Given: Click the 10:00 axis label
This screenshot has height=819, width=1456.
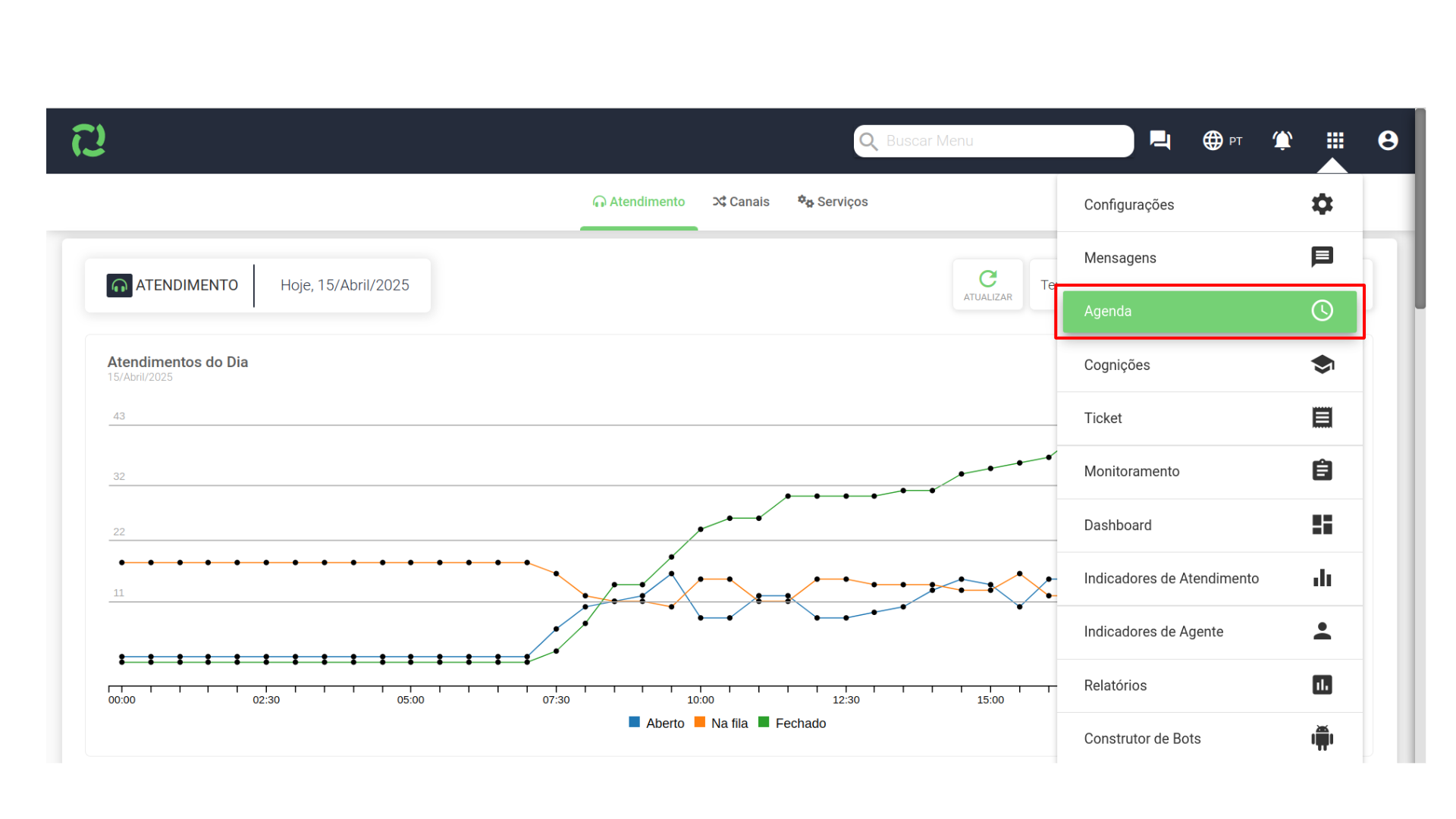Looking at the screenshot, I should tap(701, 700).
